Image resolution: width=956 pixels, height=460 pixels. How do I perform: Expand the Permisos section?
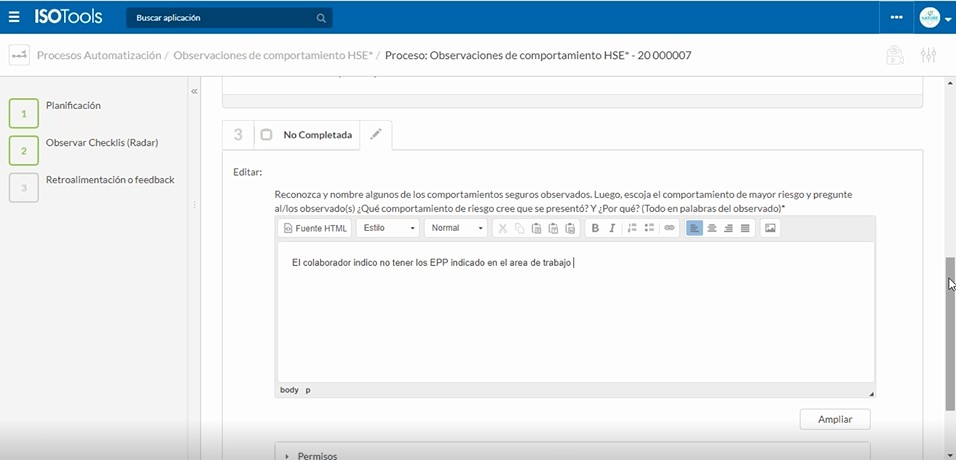pos(318,455)
